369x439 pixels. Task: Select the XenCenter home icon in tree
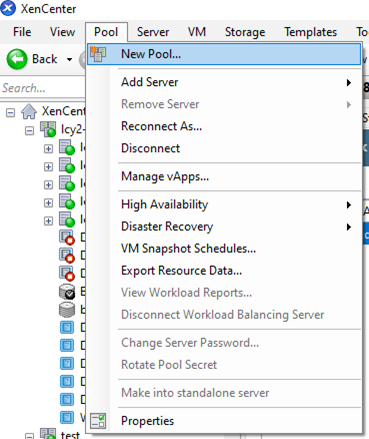point(29,111)
